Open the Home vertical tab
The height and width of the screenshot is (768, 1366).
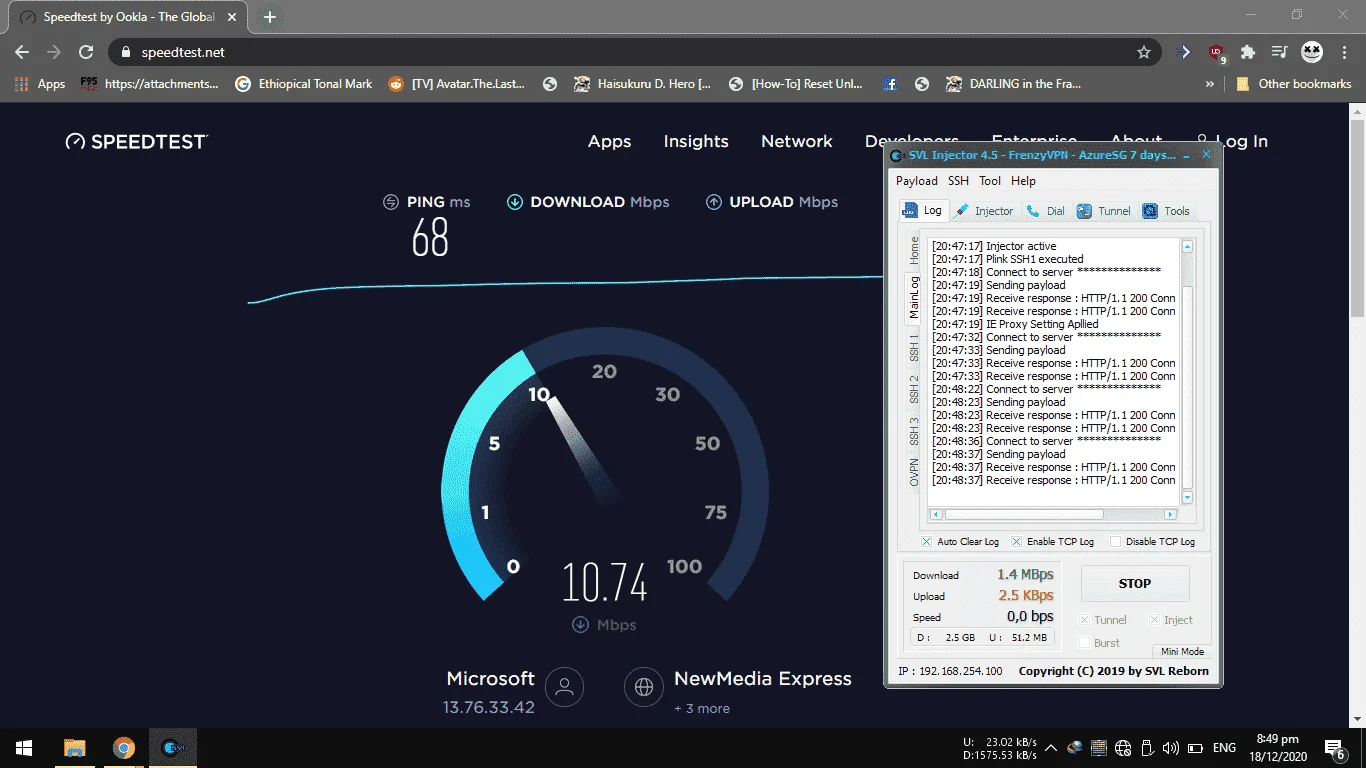pos(914,251)
